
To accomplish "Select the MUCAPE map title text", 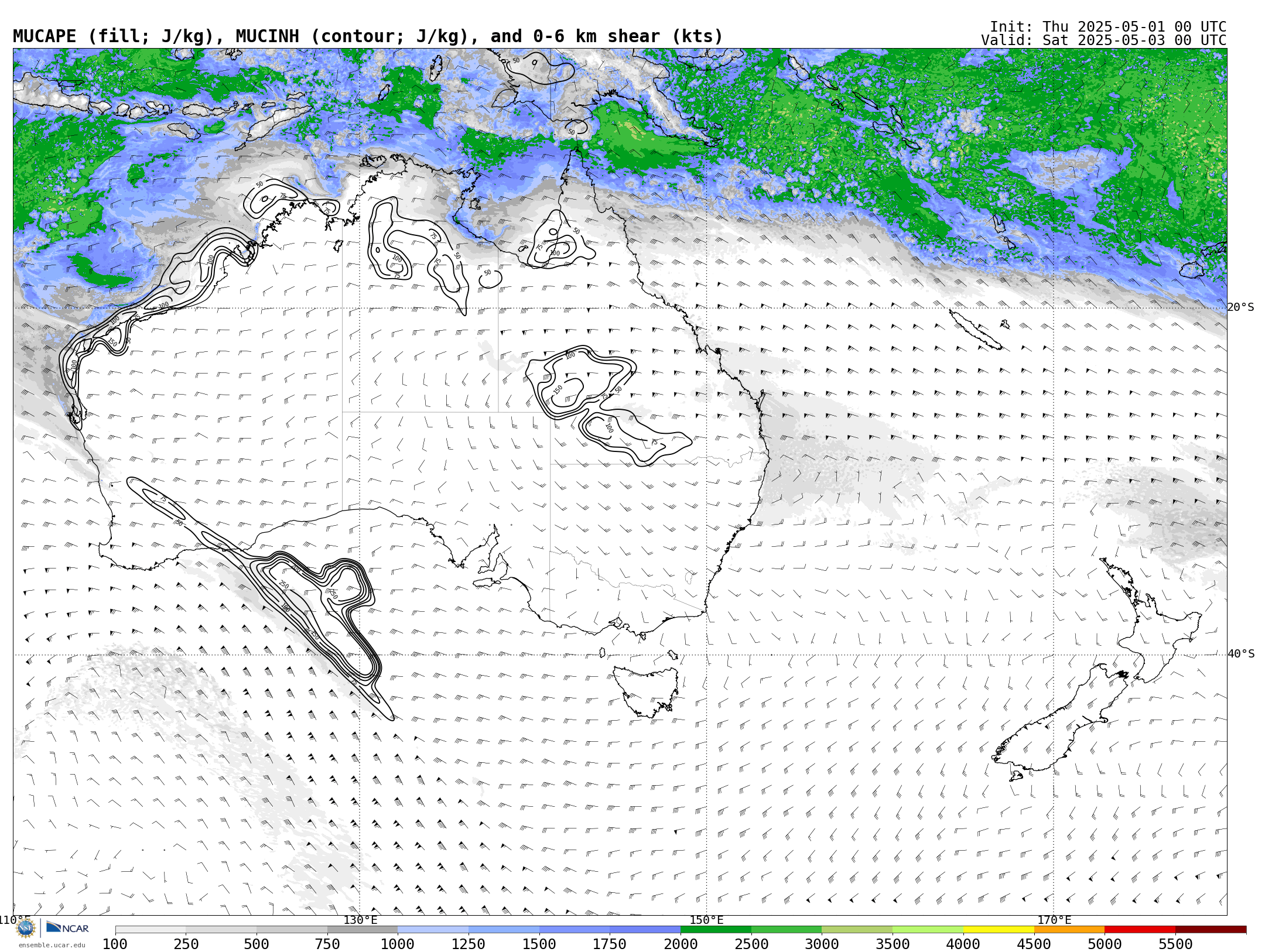I will (368, 36).
